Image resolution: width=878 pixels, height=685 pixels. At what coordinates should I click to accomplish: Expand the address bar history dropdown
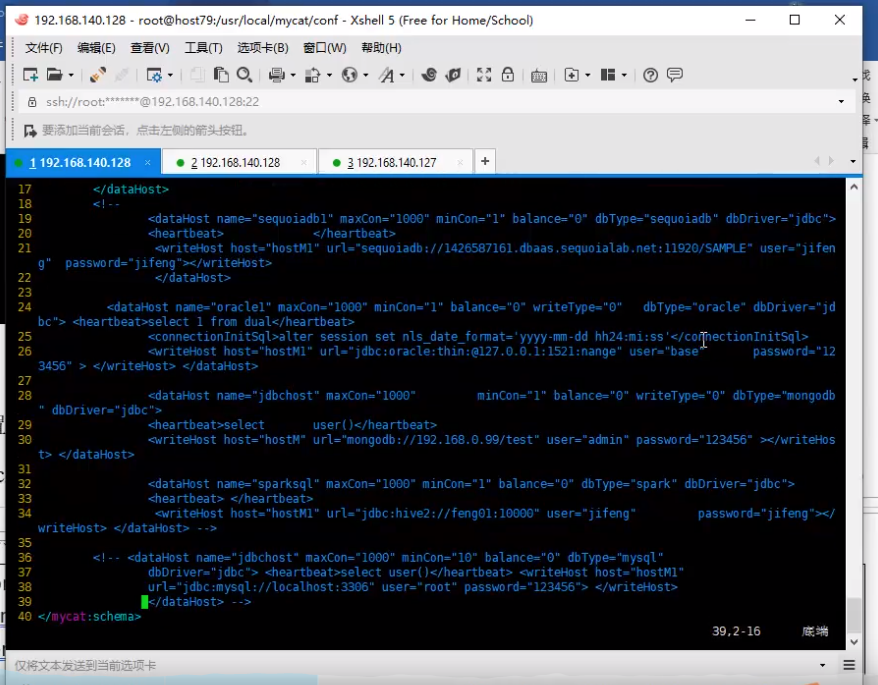[x=841, y=101]
